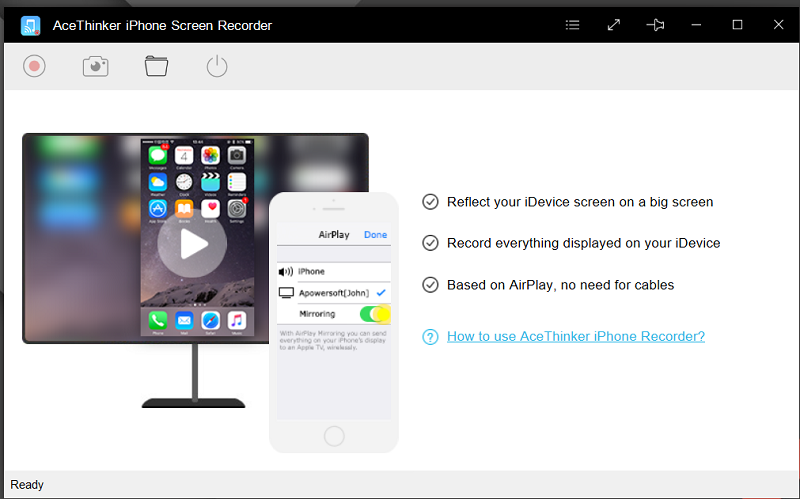Screen dimensions: 800x499
Task: Click the 'Record everything displayed on your iDevice' text
Action: (x=584, y=243)
